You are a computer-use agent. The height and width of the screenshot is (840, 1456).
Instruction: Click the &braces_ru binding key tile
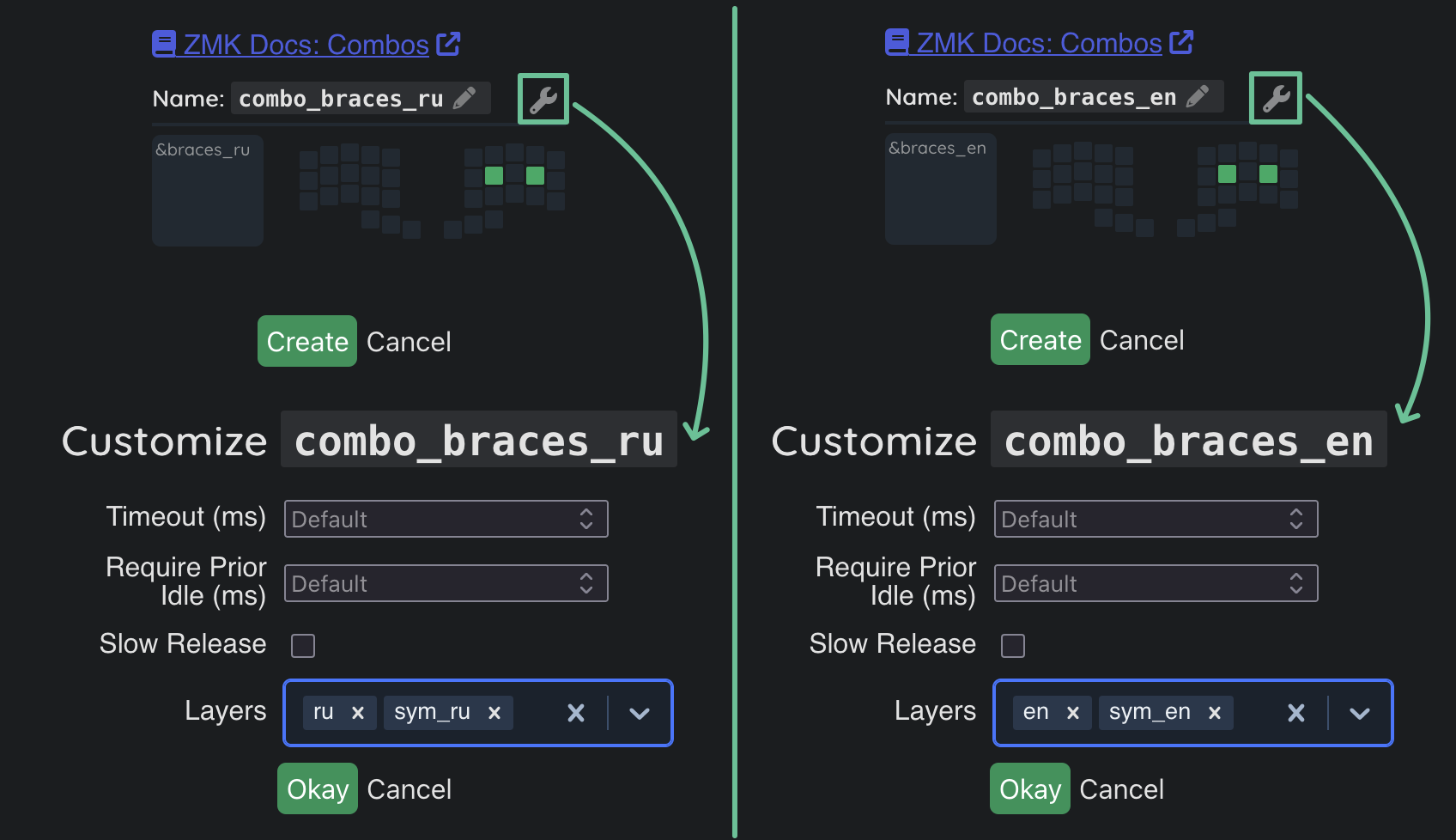coord(208,191)
